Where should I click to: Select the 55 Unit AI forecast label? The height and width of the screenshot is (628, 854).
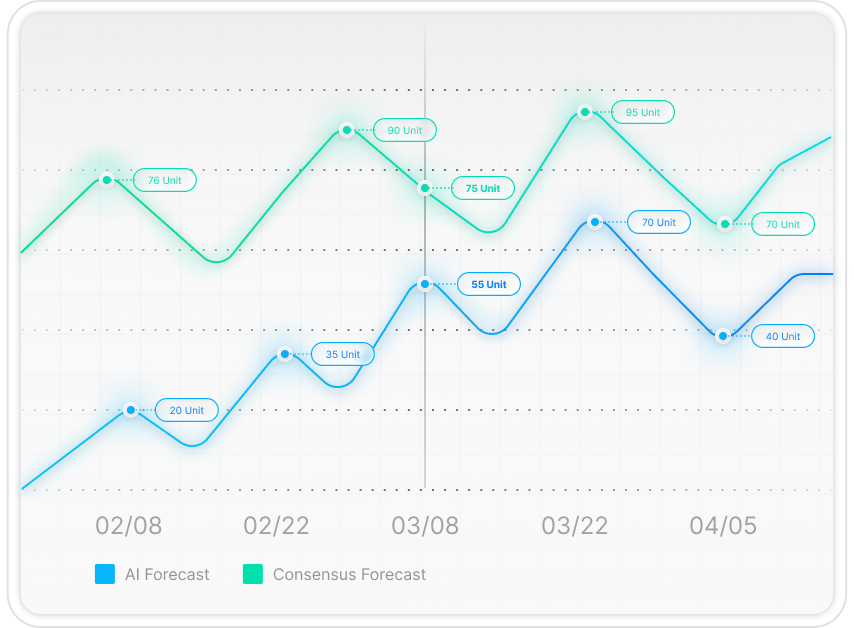tap(489, 284)
